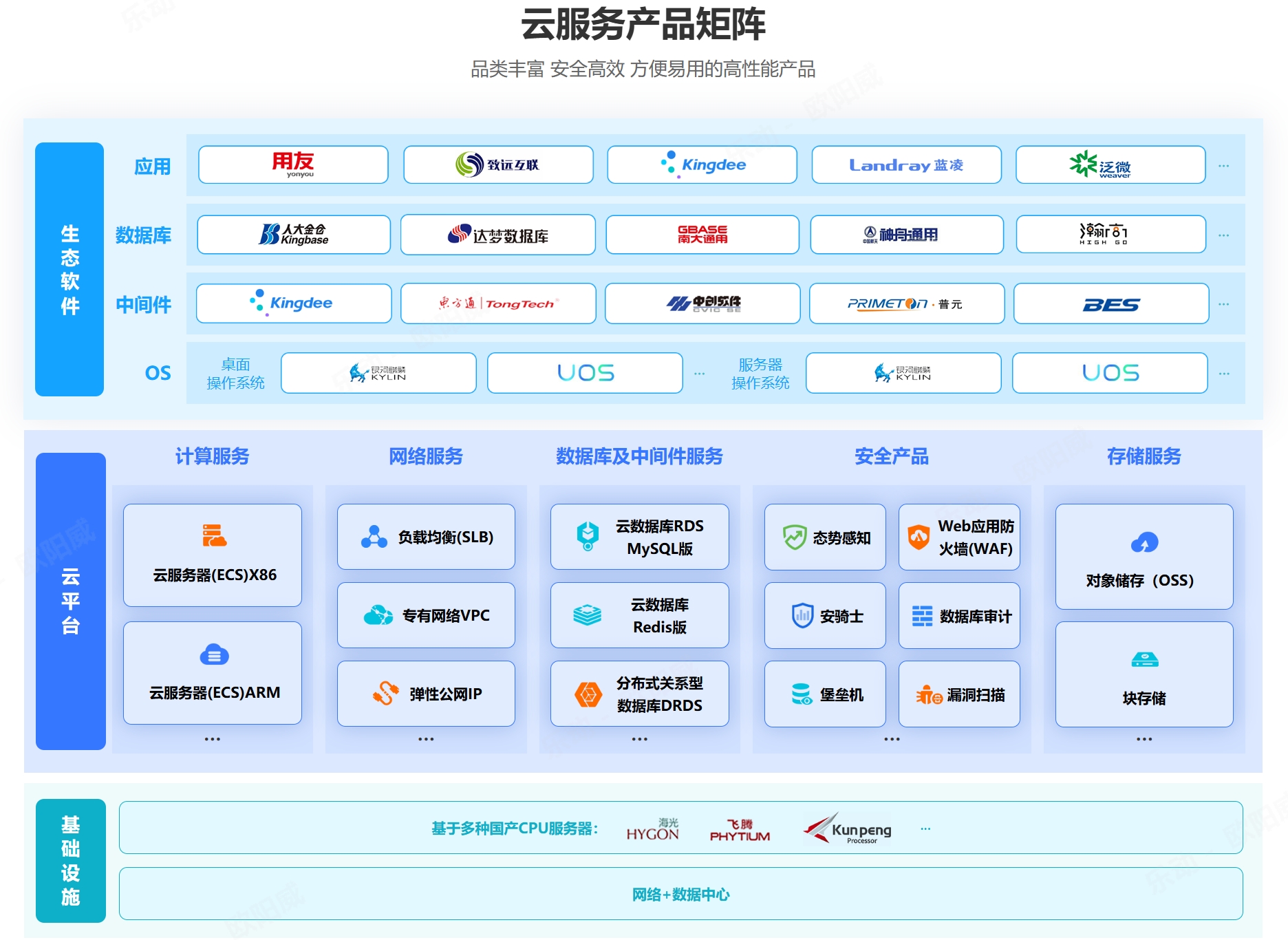Screen dimensions: 1288x940
Task: Open the Landray 蓝凌 logo card
Action: 906,164
